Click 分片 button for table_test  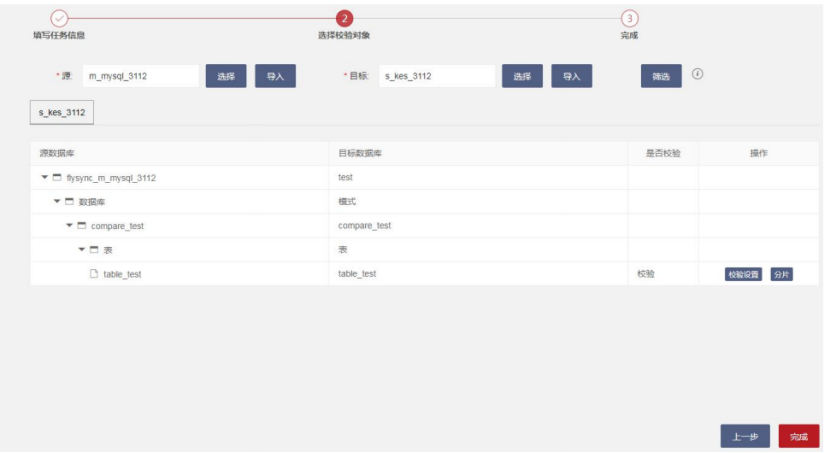[x=781, y=274]
